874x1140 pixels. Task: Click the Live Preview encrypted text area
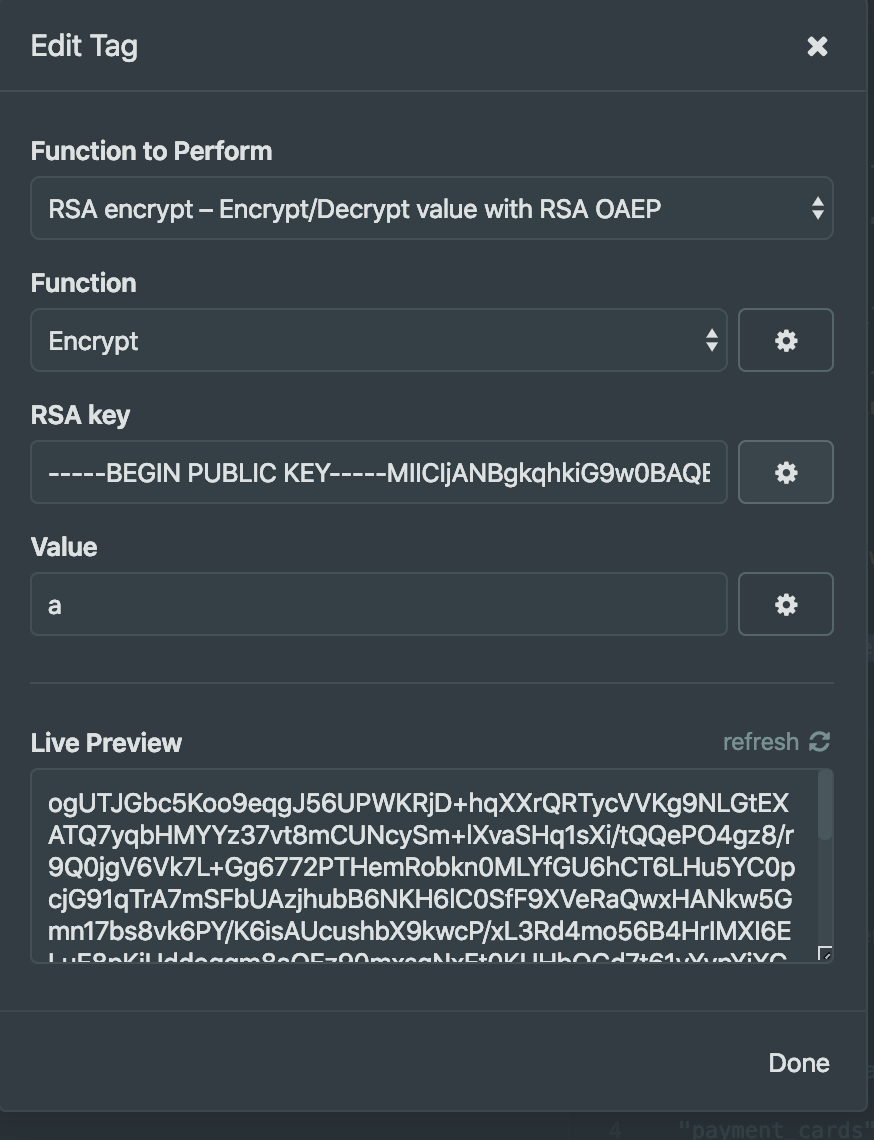tap(430, 865)
